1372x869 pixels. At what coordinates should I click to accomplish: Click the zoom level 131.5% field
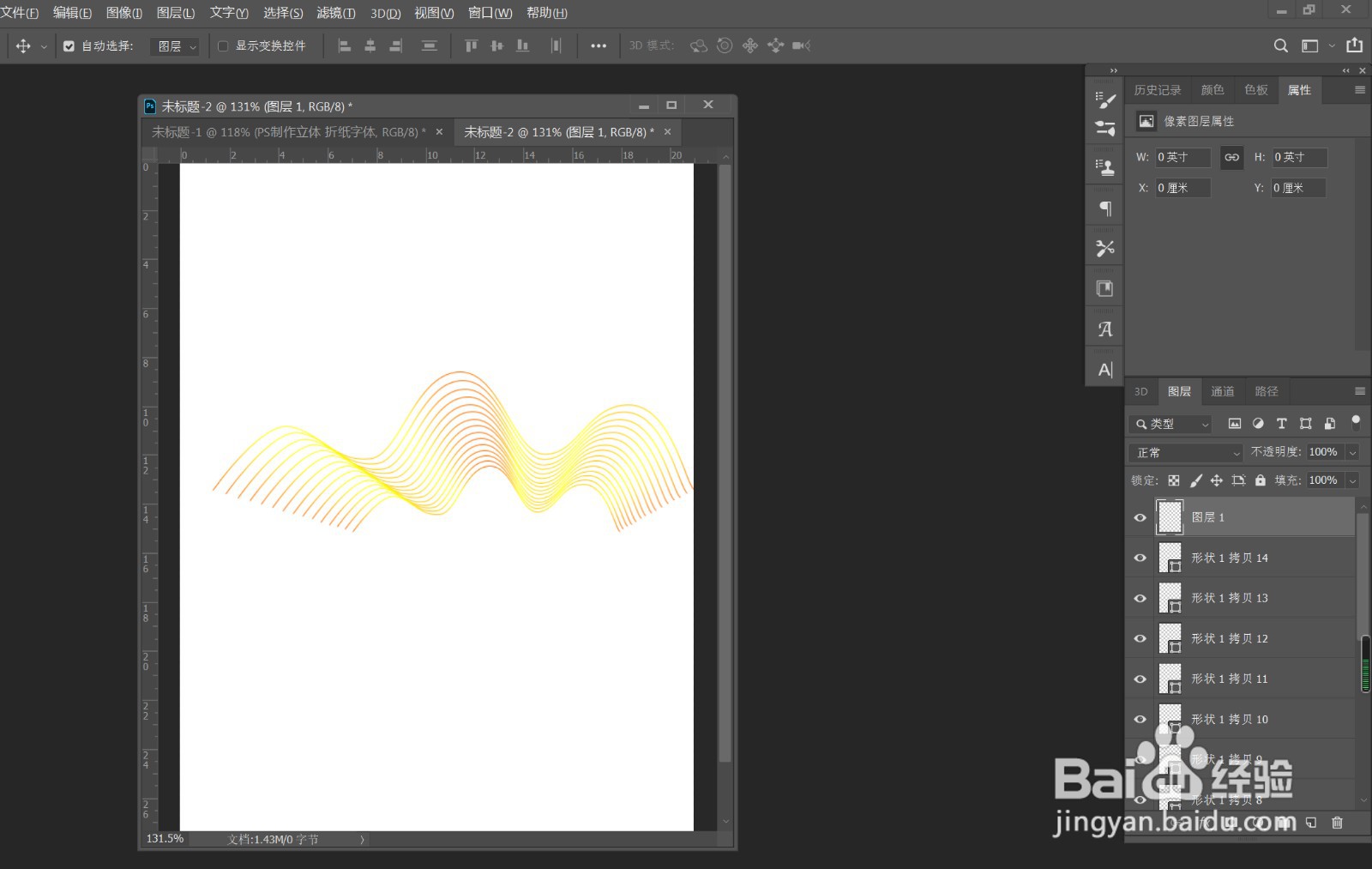[165, 839]
